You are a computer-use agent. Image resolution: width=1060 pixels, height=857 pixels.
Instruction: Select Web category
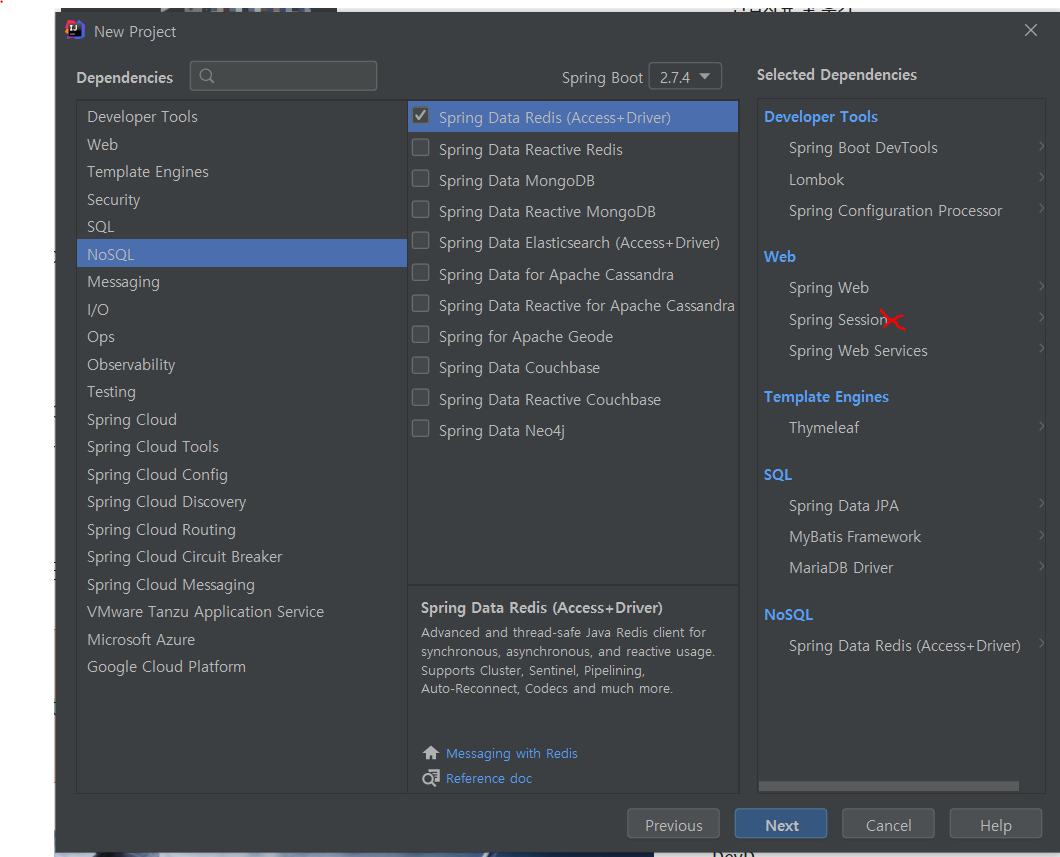pyautogui.click(x=241, y=144)
